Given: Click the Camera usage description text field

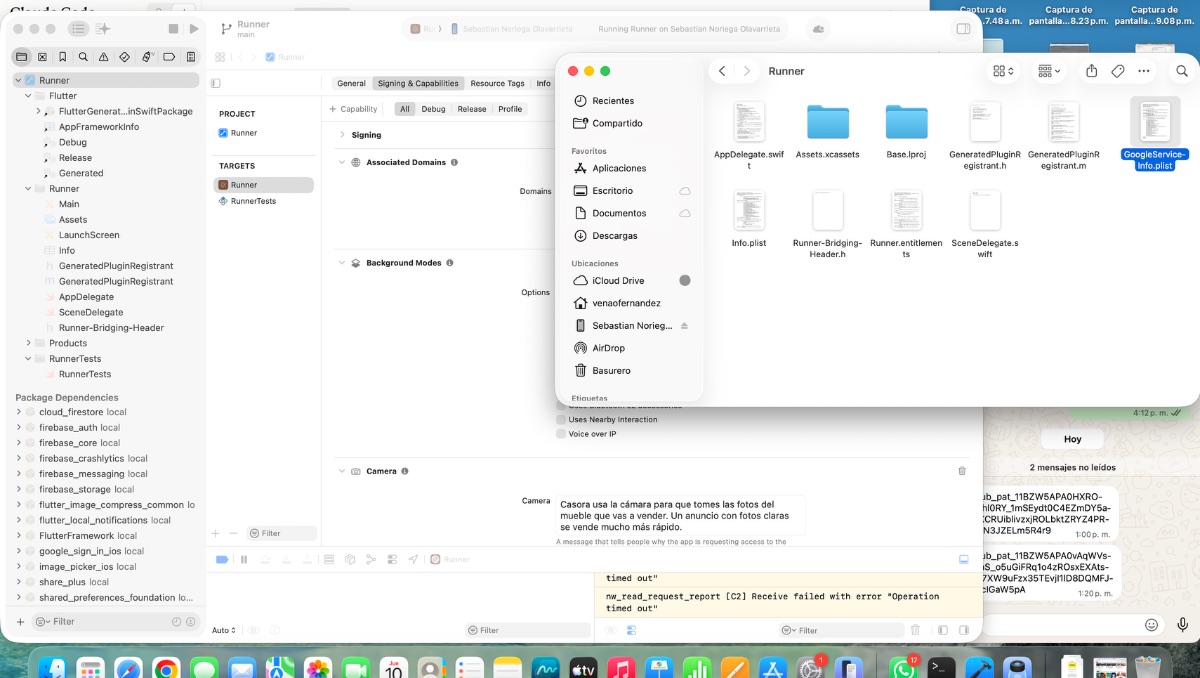Looking at the screenshot, I should coord(680,516).
